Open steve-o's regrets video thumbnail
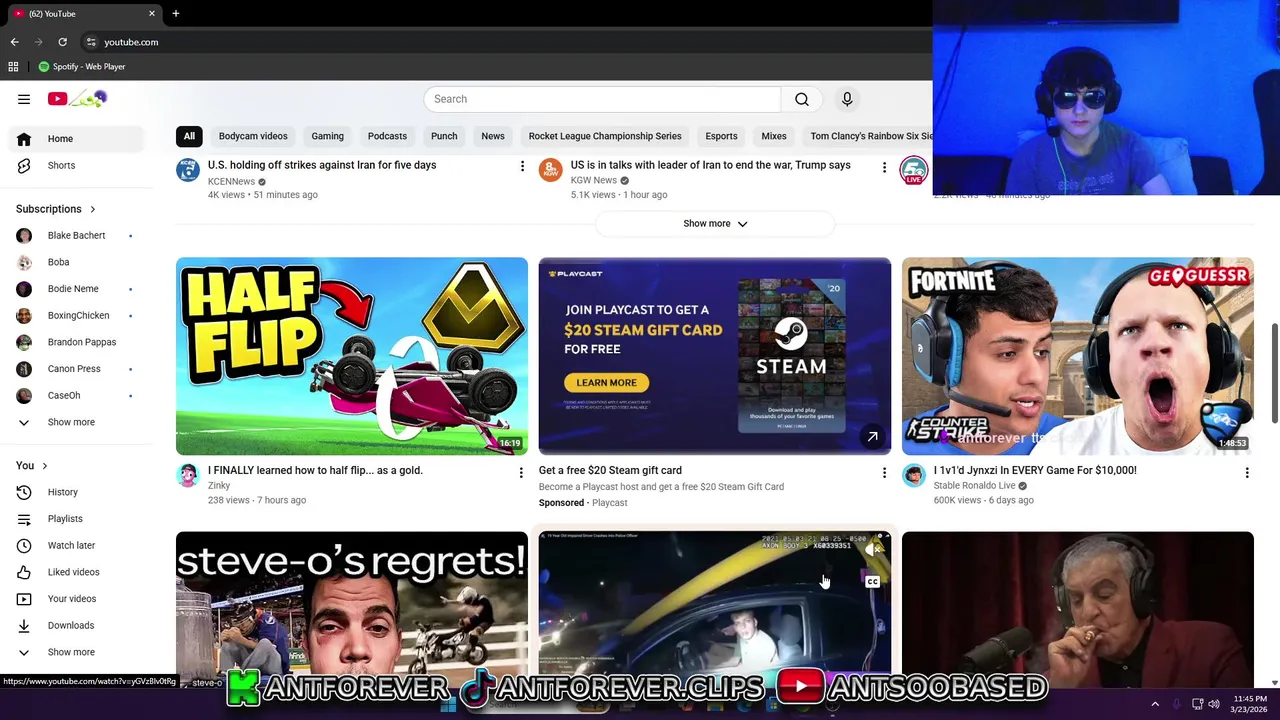 pyautogui.click(x=352, y=609)
